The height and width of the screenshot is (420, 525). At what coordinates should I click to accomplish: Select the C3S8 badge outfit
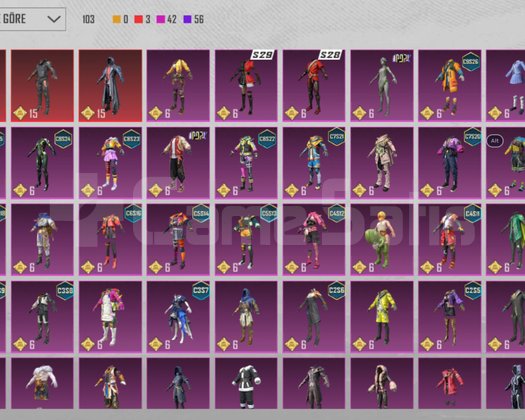42,317
